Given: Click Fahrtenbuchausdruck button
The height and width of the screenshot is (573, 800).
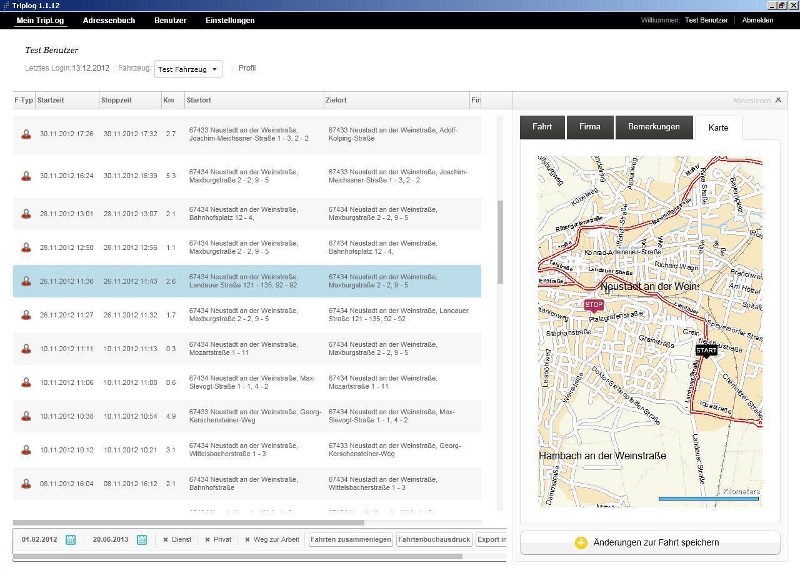Looking at the screenshot, I should [434, 539].
